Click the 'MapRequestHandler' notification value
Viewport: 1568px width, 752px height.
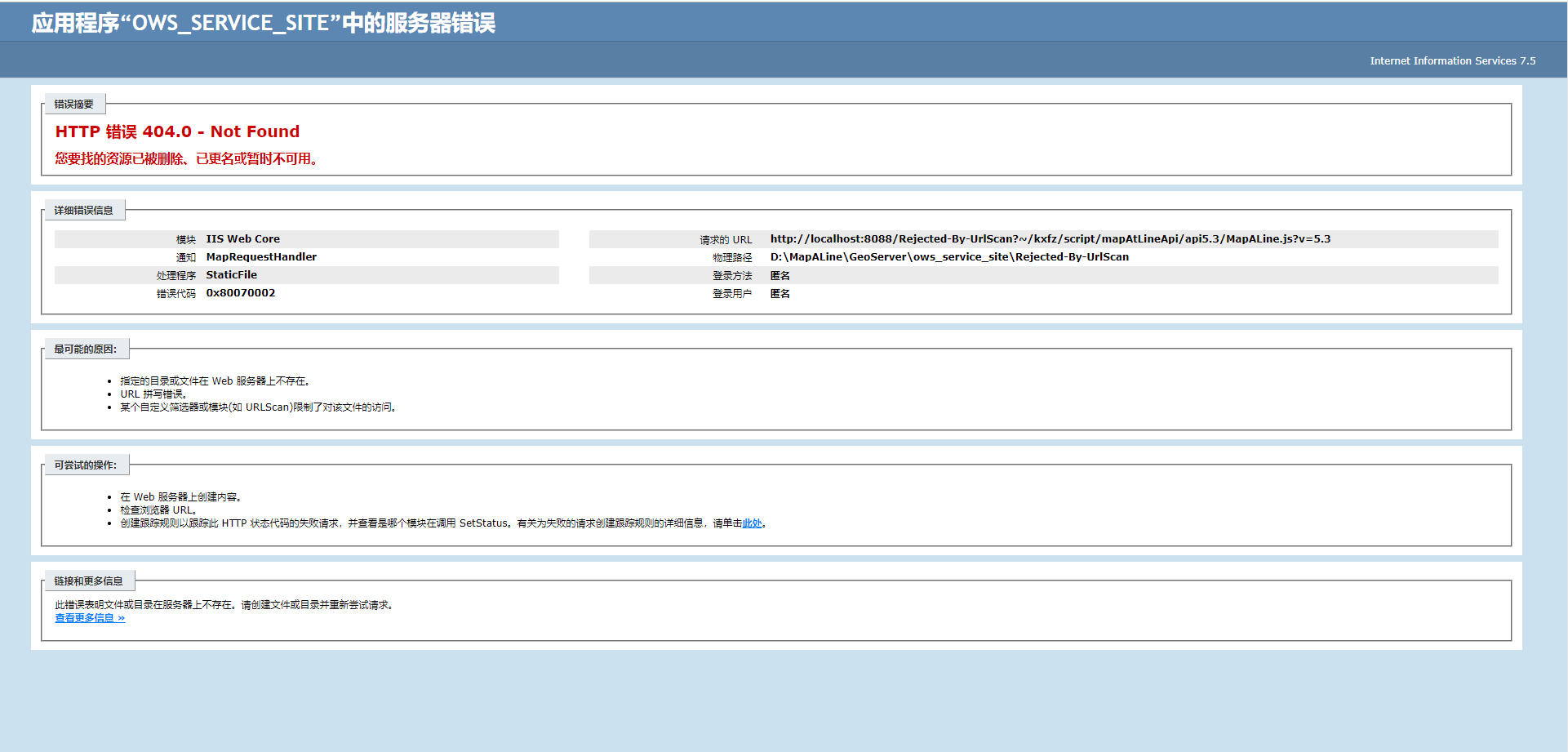tap(261, 257)
